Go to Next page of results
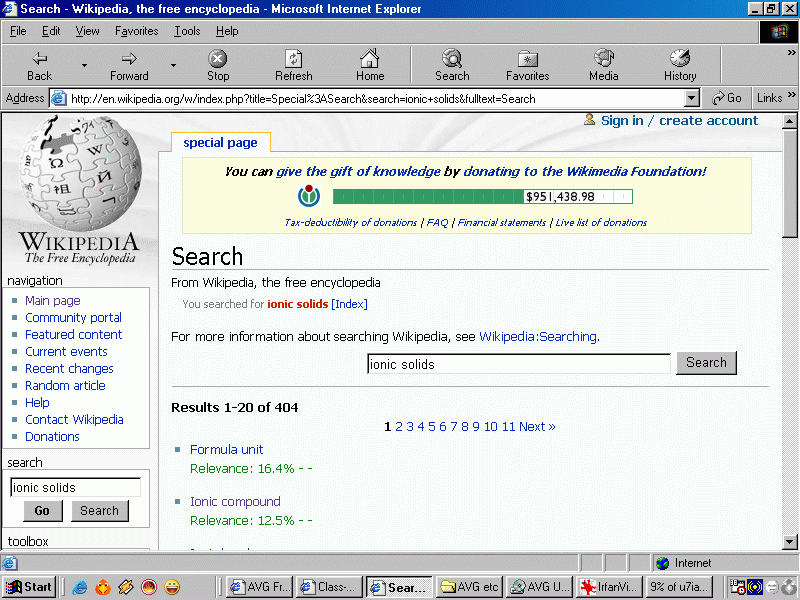 [x=537, y=427]
